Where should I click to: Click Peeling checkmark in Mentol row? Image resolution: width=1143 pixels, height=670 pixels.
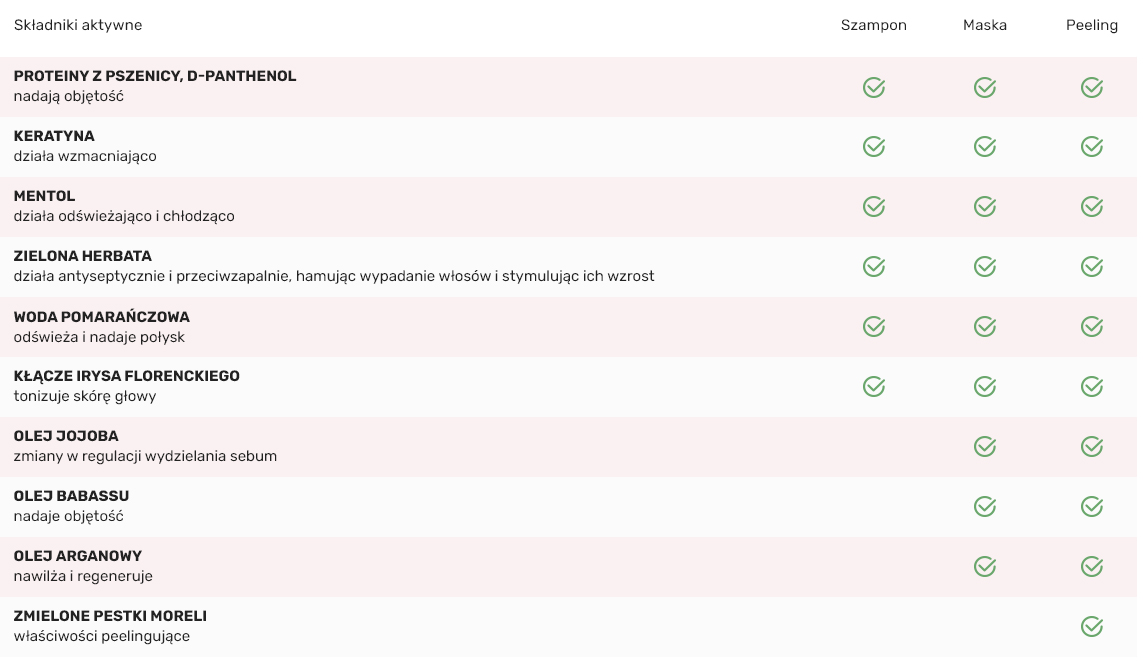click(1092, 207)
